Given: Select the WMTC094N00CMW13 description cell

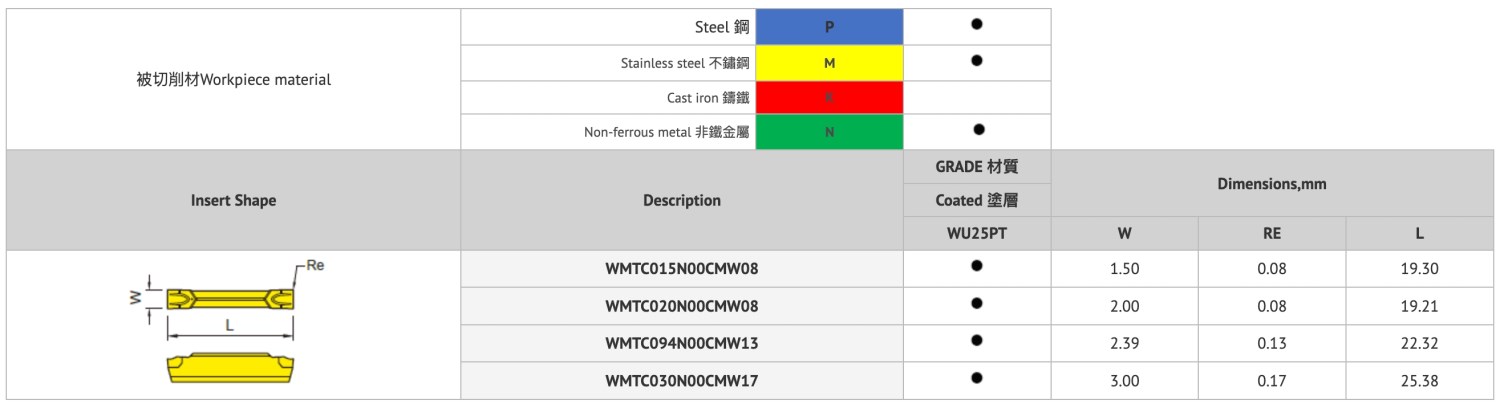Looking at the screenshot, I should point(682,344).
